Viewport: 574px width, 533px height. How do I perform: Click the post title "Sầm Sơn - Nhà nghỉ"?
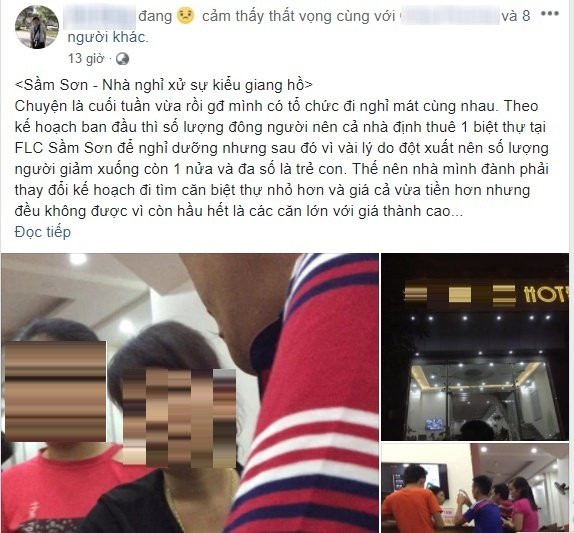coord(163,85)
